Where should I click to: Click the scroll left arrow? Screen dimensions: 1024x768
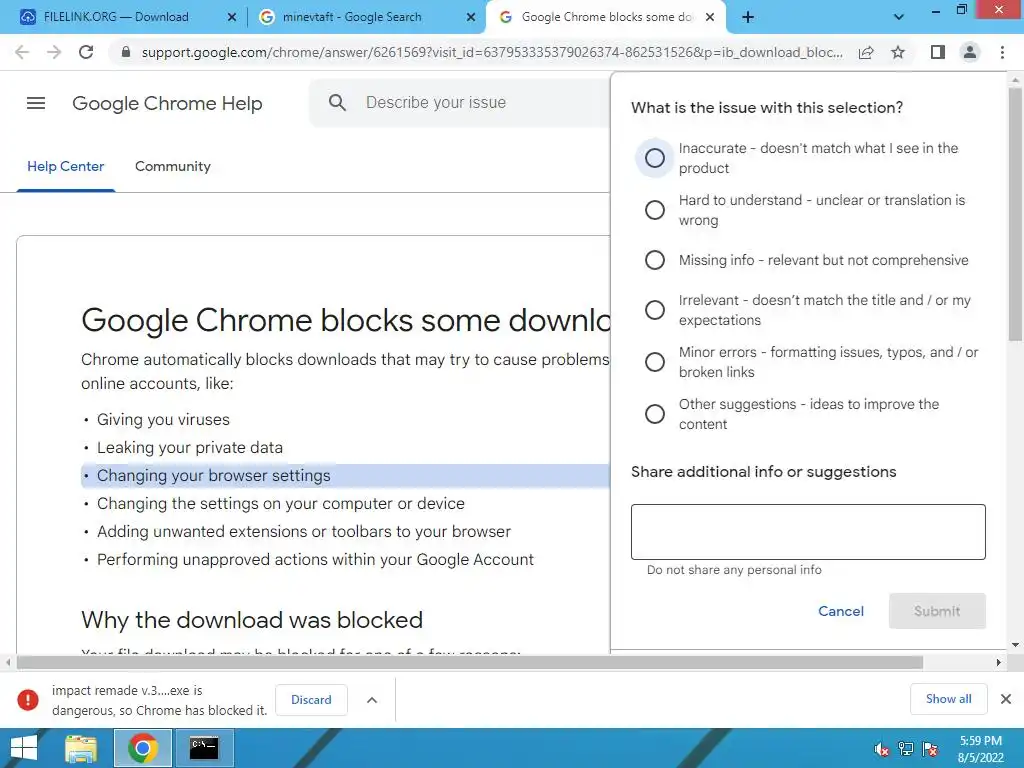click(8, 663)
